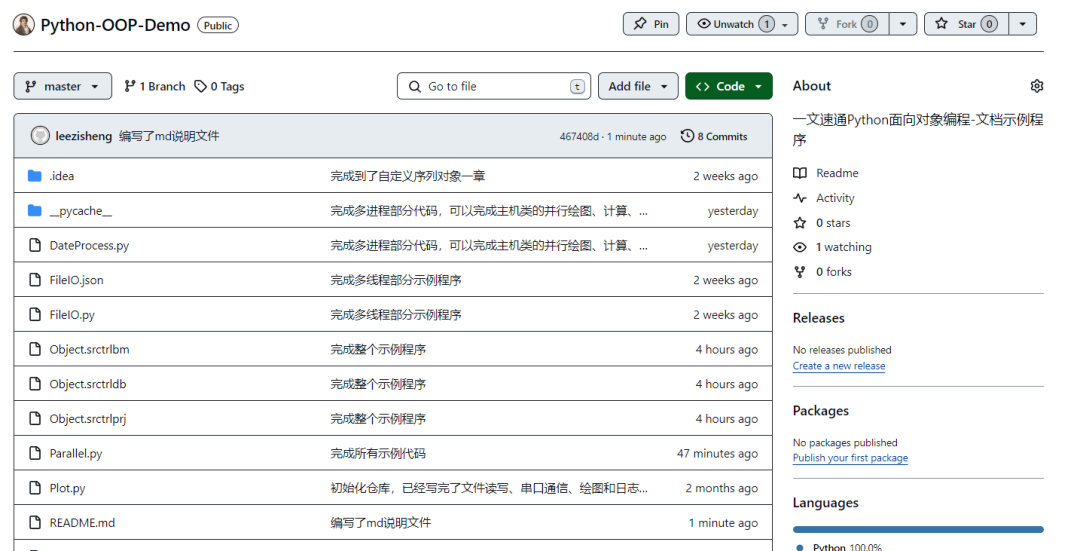Screen dimensions: 1080x551
Task: View the 0 Tags list
Action: click(x=220, y=87)
